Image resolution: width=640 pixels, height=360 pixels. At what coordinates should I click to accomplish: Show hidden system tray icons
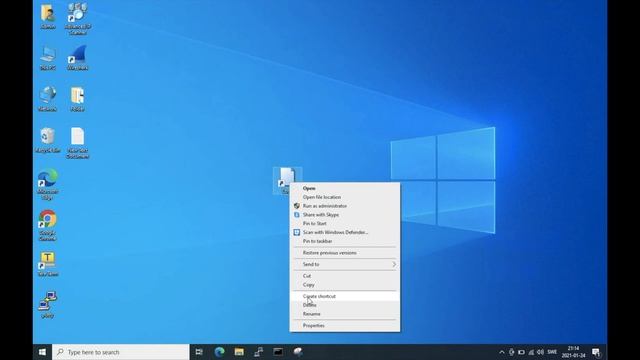click(x=502, y=352)
